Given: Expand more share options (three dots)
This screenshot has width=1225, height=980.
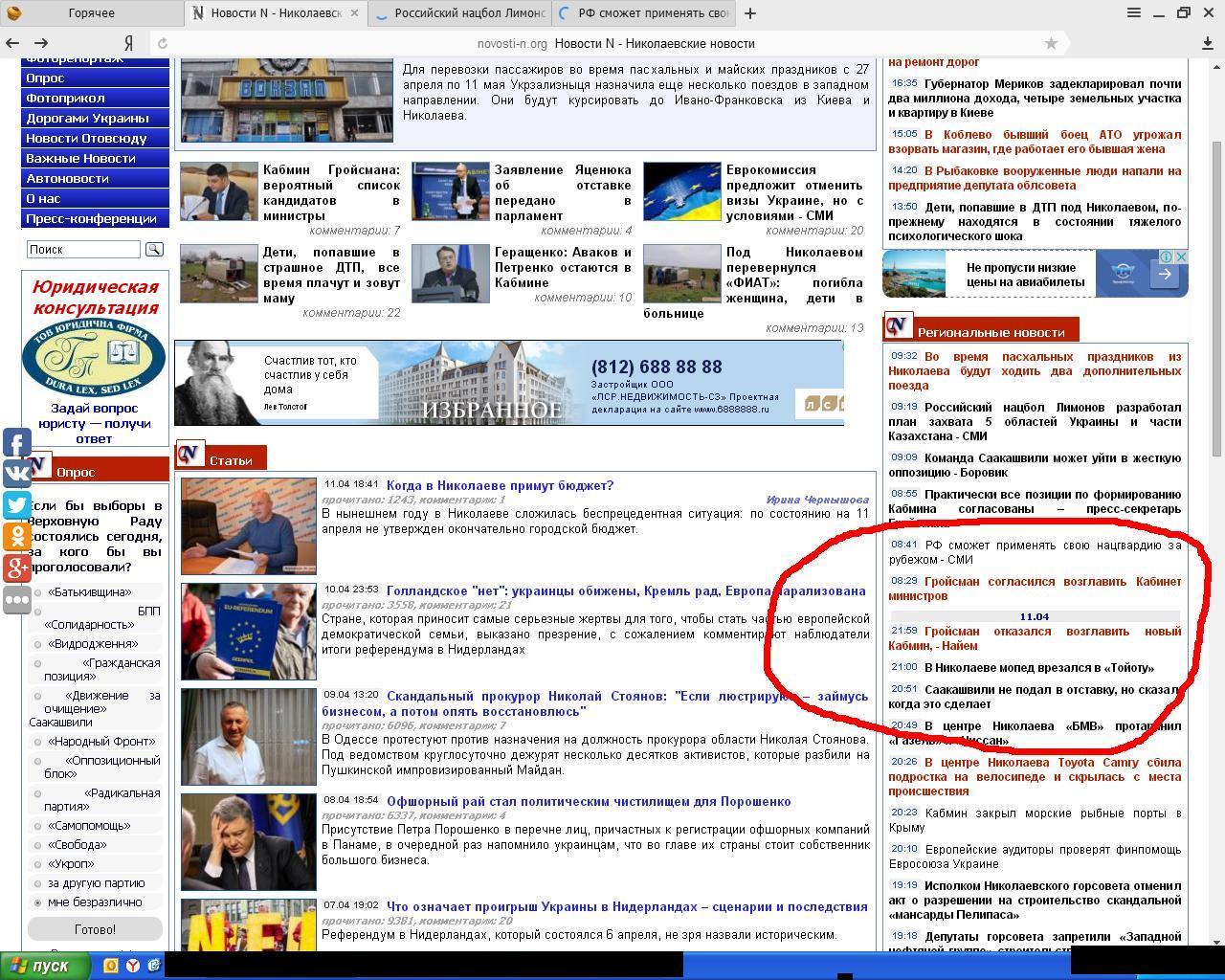Looking at the screenshot, I should pos(16,600).
